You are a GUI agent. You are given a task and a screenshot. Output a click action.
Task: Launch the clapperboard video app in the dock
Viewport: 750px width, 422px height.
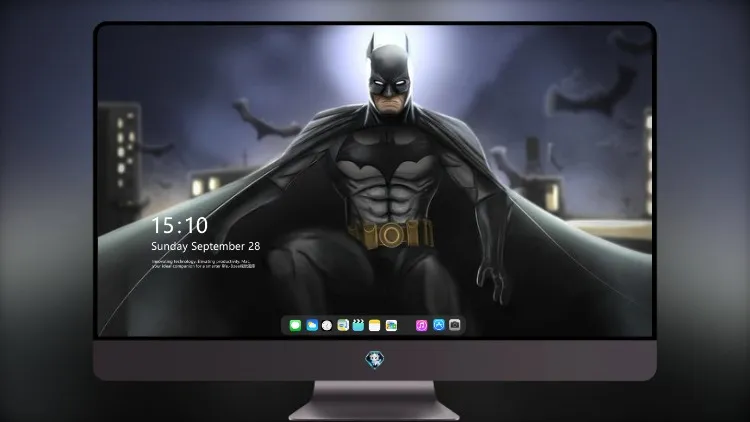click(358, 325)
